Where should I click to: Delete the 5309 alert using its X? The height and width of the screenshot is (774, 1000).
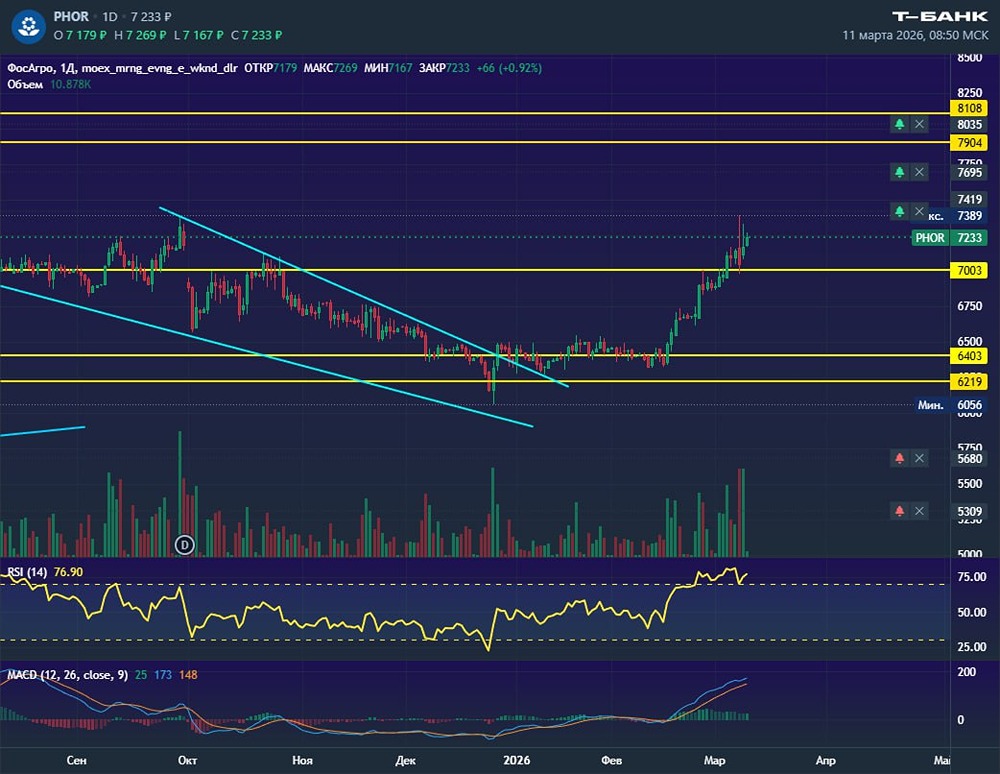(919, 511)
